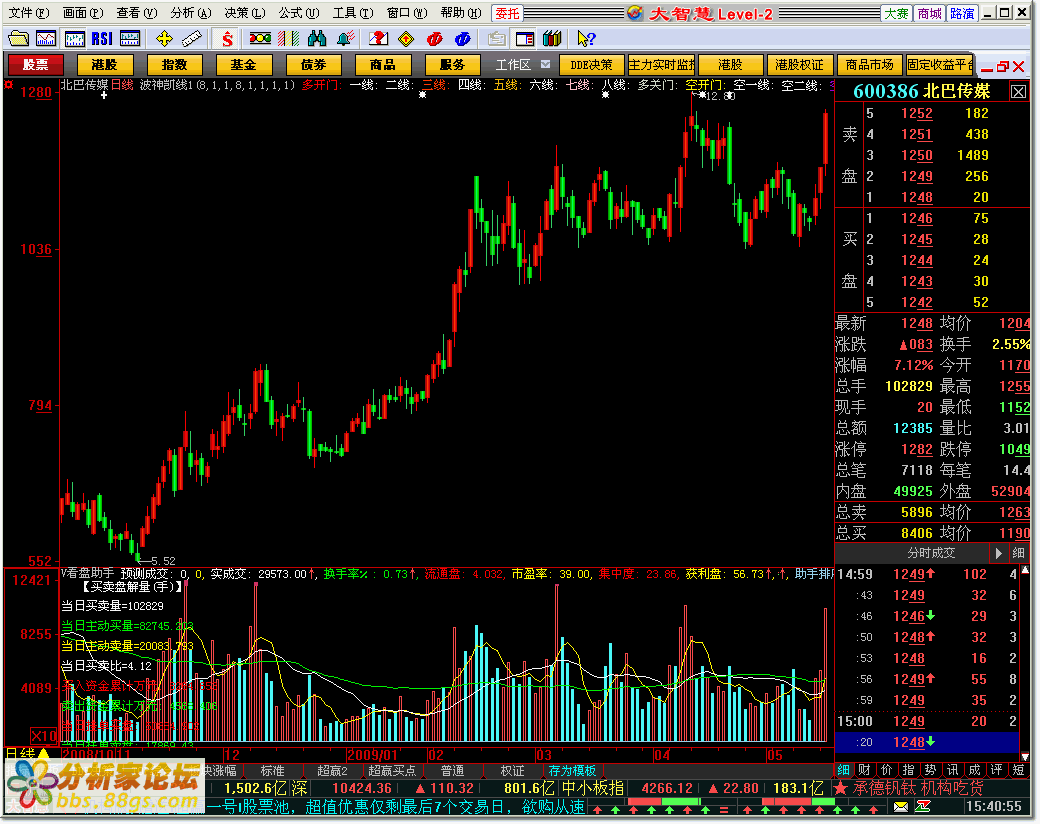Viewport: 1040px width, 824px height.
Task: Select the 权证 tab below the chart
Action: [513, 770]
